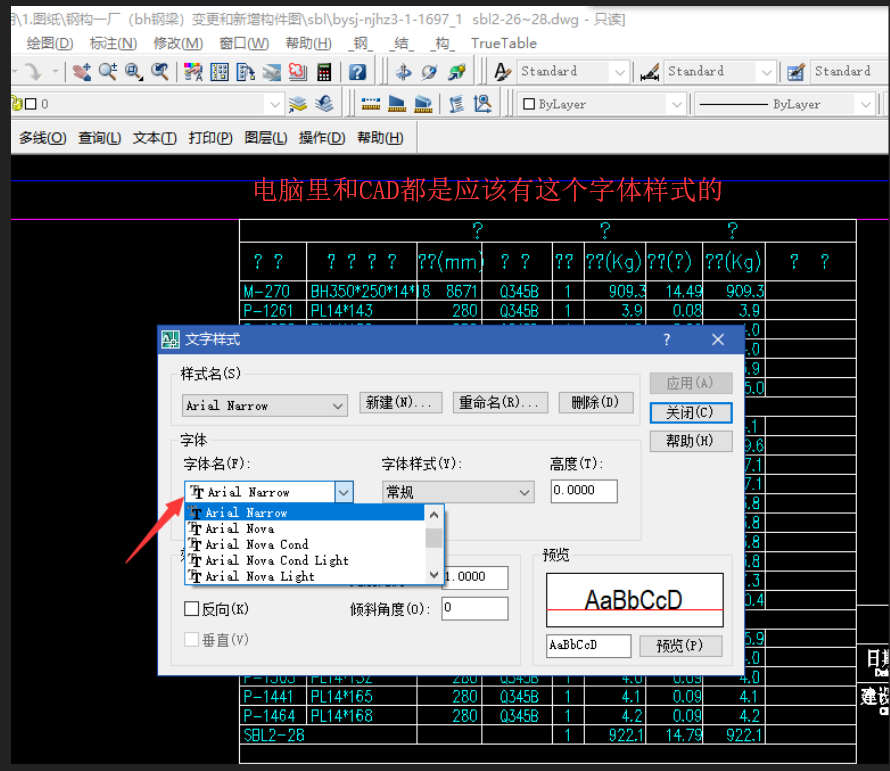
Task: Open the Sheet Set Manager icon
Action: pos(271,72)
